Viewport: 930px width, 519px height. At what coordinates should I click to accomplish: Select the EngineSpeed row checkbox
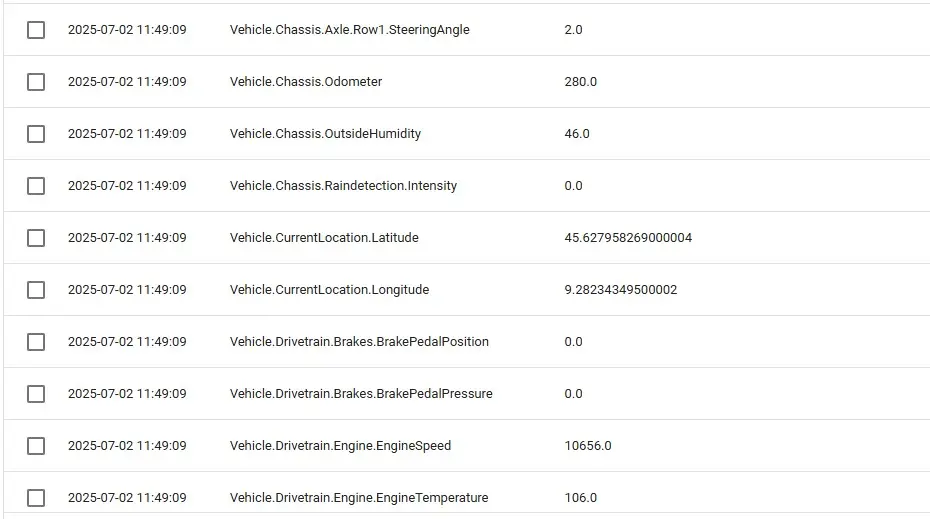pyautogui.click(x=36, y=446)
